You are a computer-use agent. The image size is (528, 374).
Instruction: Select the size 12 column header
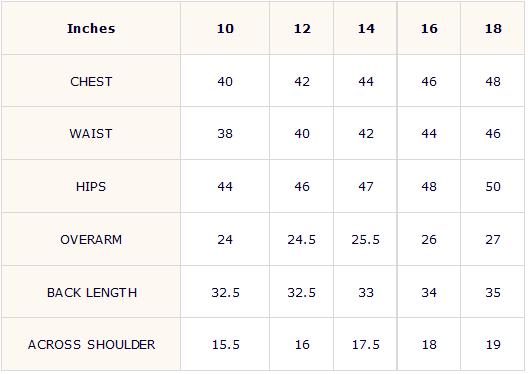coord(302,29)
